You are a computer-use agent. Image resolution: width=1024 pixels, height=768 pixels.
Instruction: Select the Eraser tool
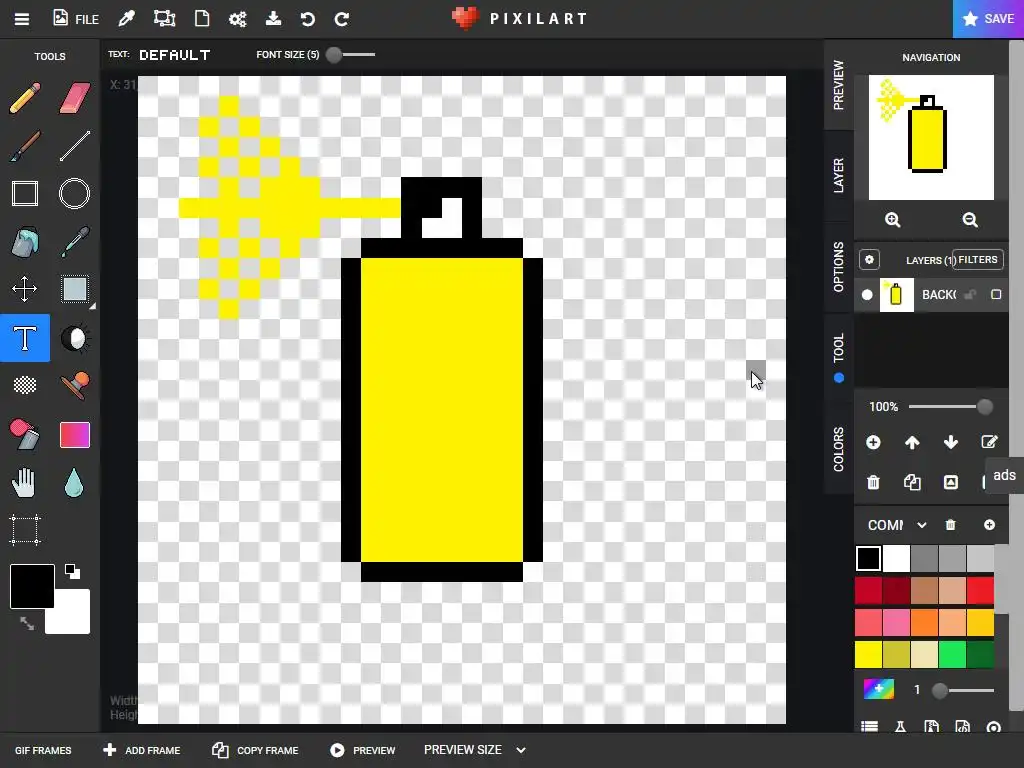[x=74, y=98]
